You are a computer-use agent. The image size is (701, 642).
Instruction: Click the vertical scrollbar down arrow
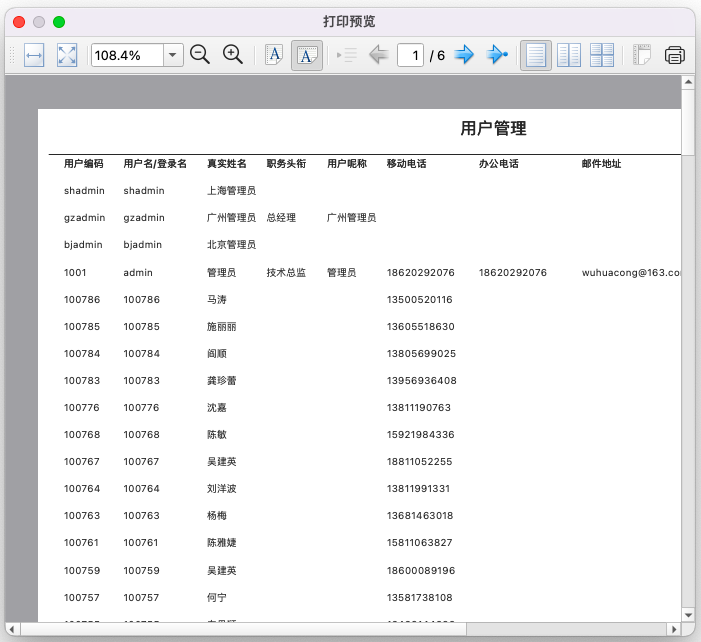pos(687,614)
